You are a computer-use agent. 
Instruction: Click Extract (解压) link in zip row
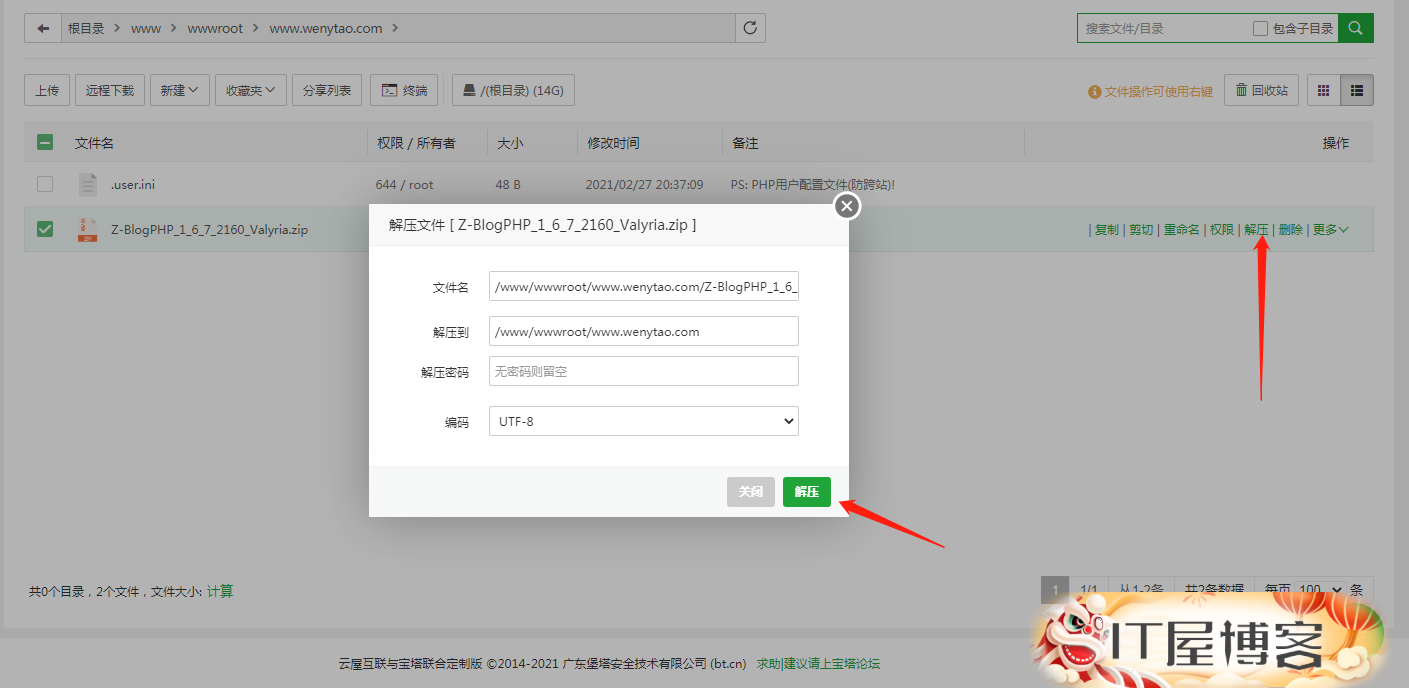1256,229
